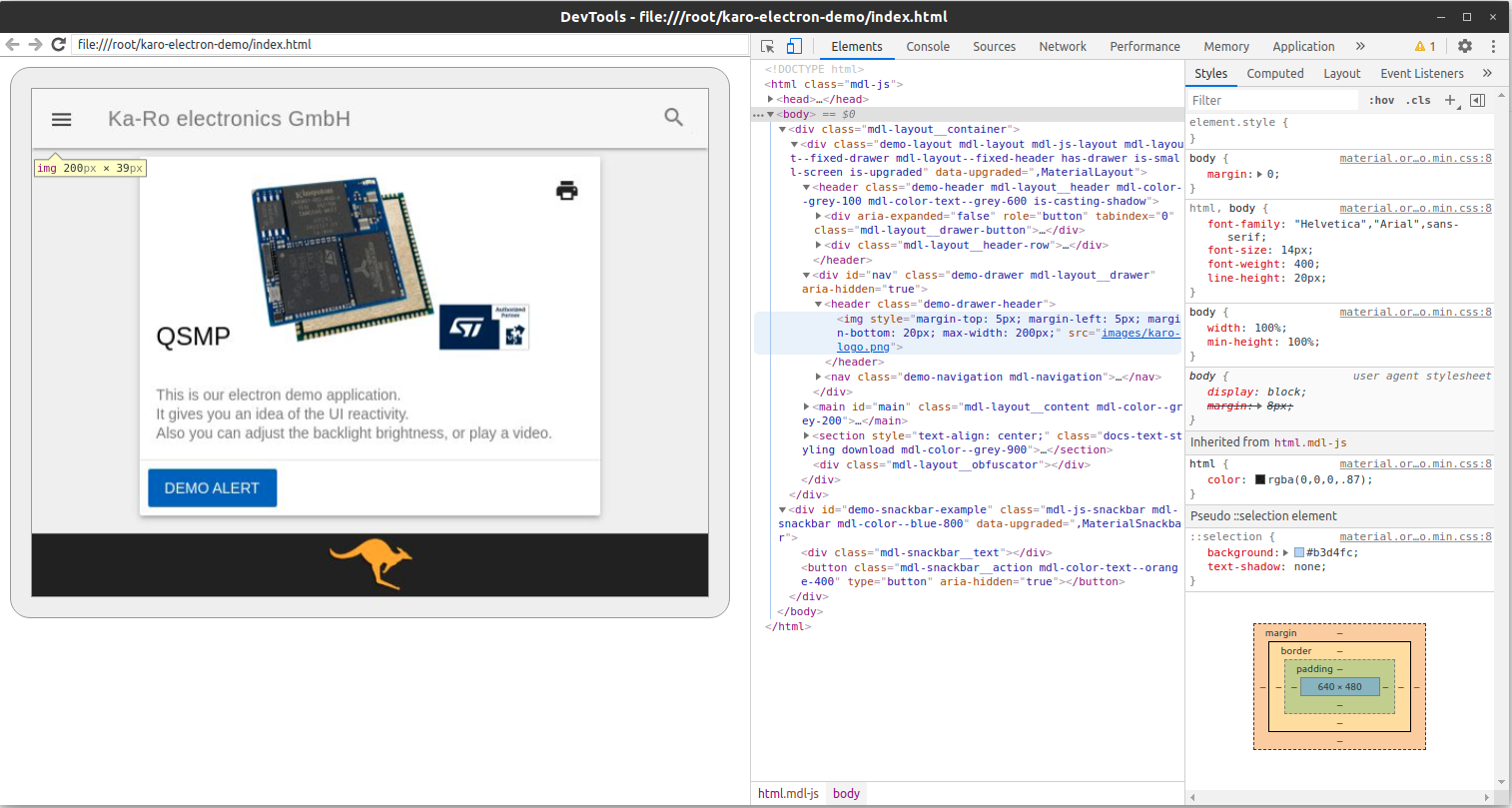Click the DEMO ALERT button
Viewport: 1512px width, 808px height.
[x=212, y=487]
